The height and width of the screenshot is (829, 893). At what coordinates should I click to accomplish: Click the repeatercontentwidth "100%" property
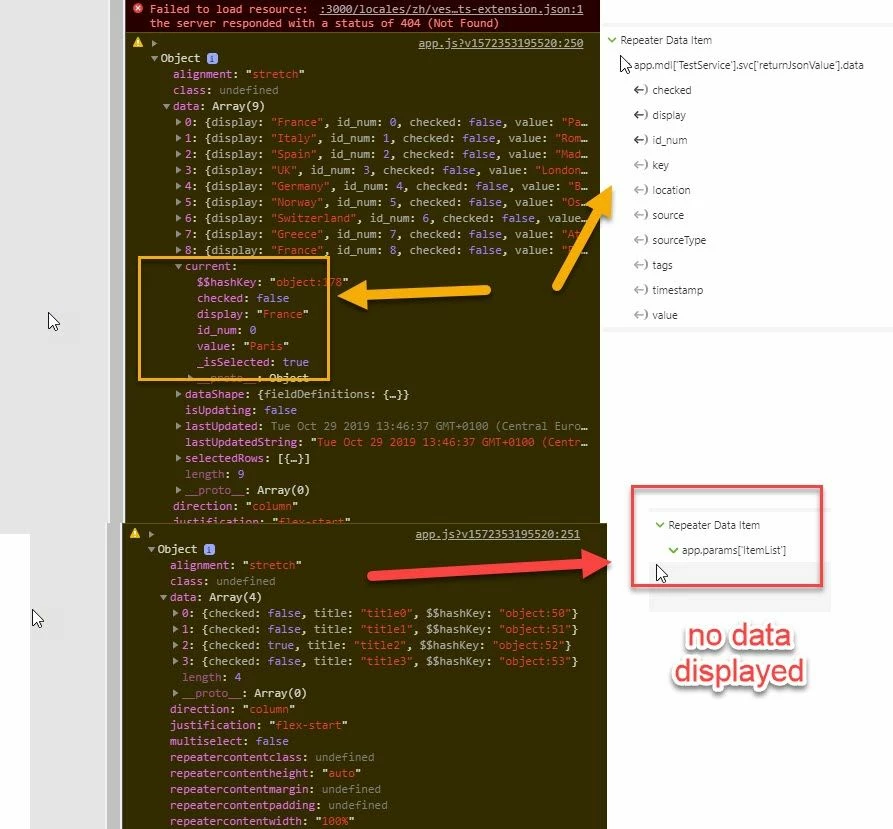pyautogui.click(x=262, y=821)
